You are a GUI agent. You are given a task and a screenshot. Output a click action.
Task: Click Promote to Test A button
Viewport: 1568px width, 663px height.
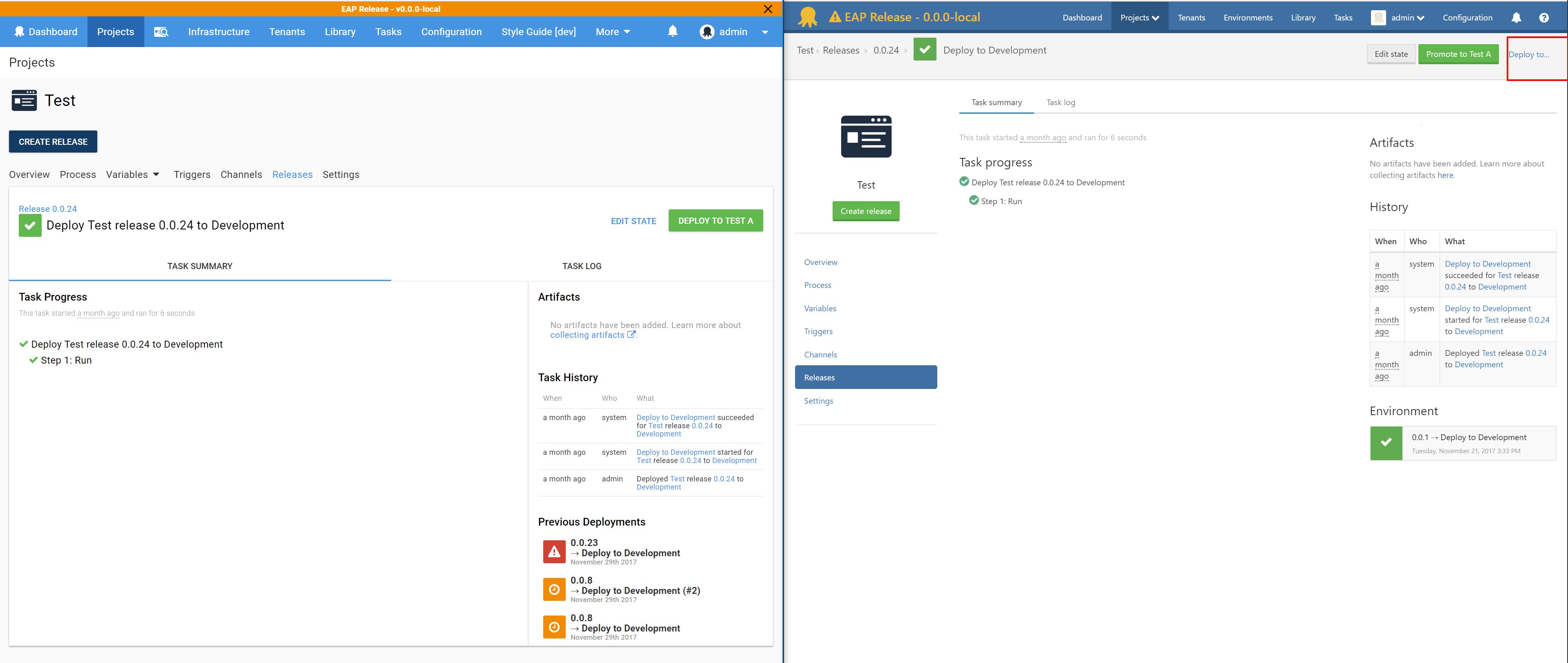tap(1458, 54)
